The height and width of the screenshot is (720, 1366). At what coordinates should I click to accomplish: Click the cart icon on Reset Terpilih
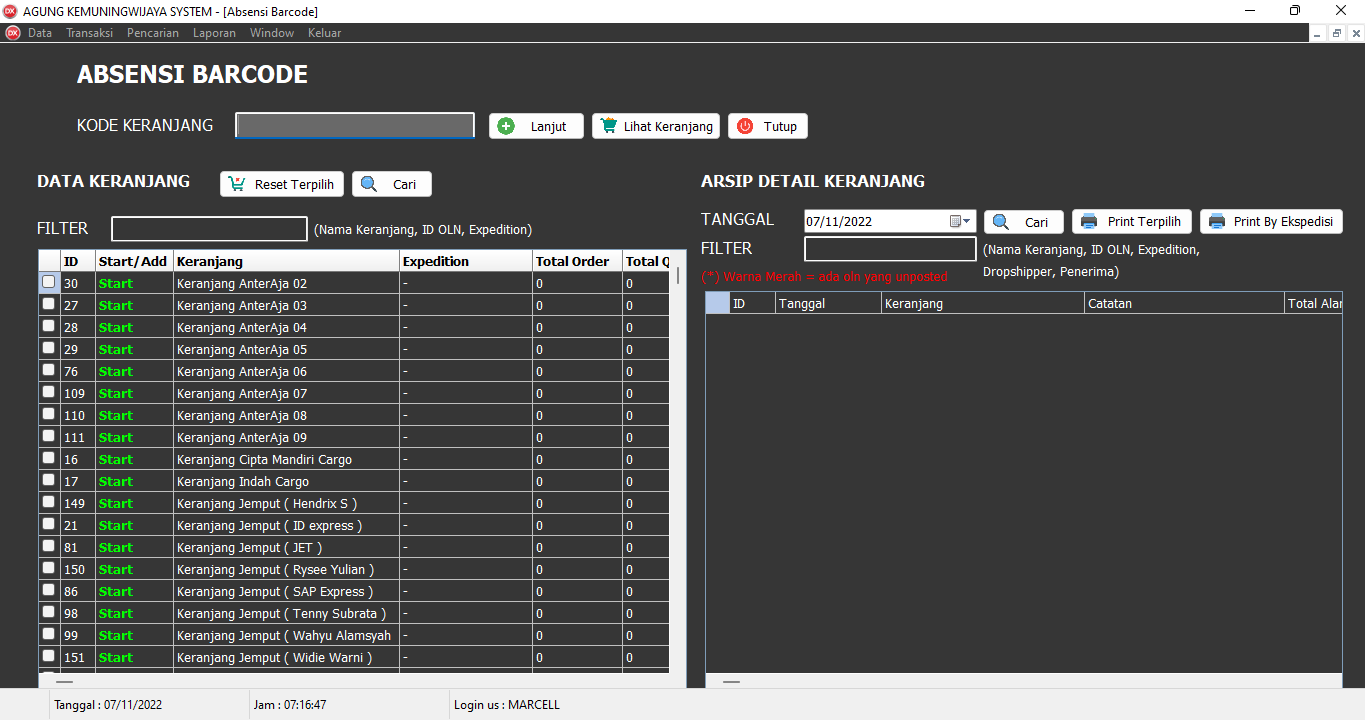point(237,184)
